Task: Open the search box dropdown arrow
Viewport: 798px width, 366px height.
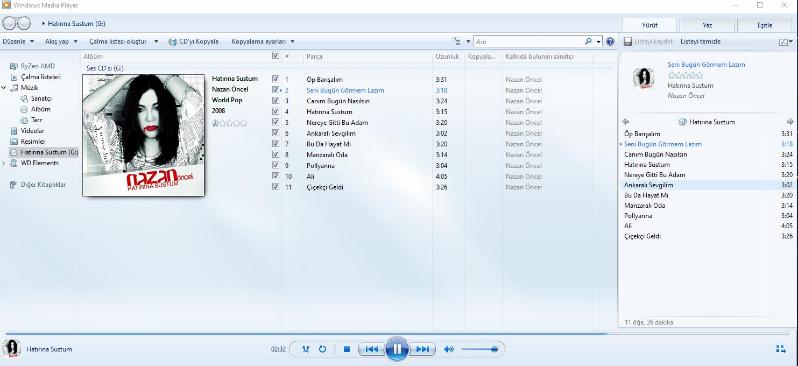Action: pos(599,42)
